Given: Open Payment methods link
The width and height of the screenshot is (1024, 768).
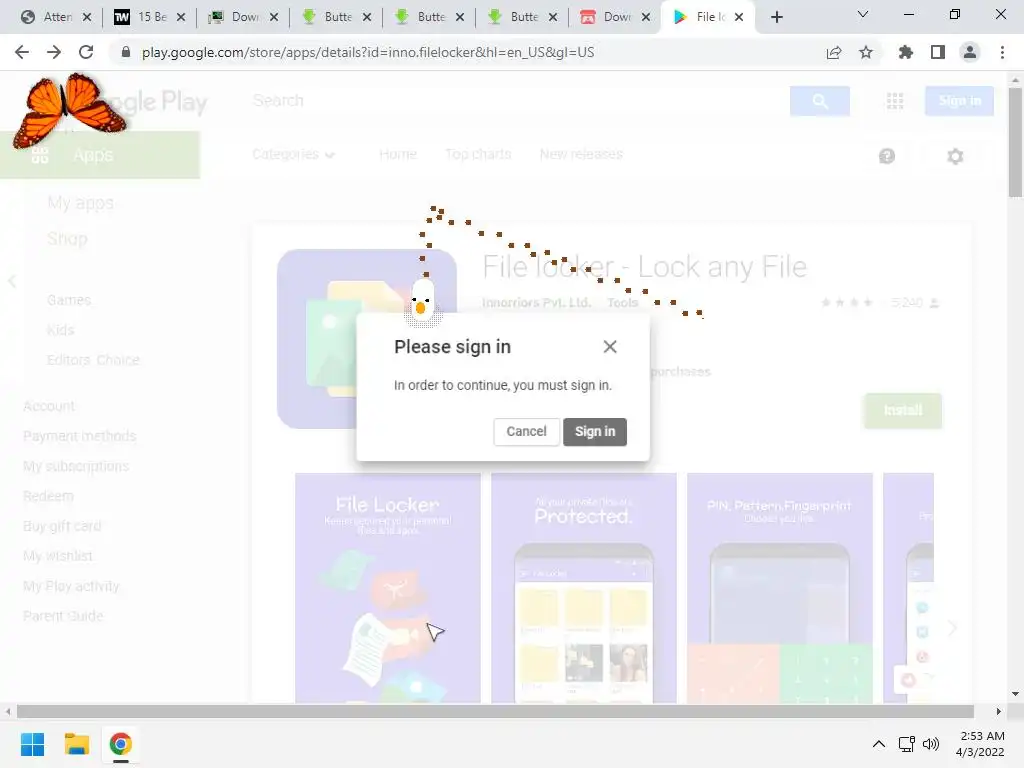Looking at the screenshot, I should pyautogui.click(x=80, y=436).
